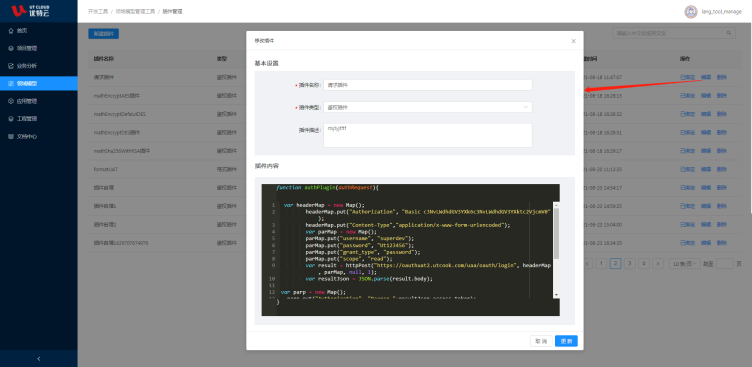Screen dimensions: 752x367
Task: Click the 基本设置 section heading
Action: tap(266, 63)
